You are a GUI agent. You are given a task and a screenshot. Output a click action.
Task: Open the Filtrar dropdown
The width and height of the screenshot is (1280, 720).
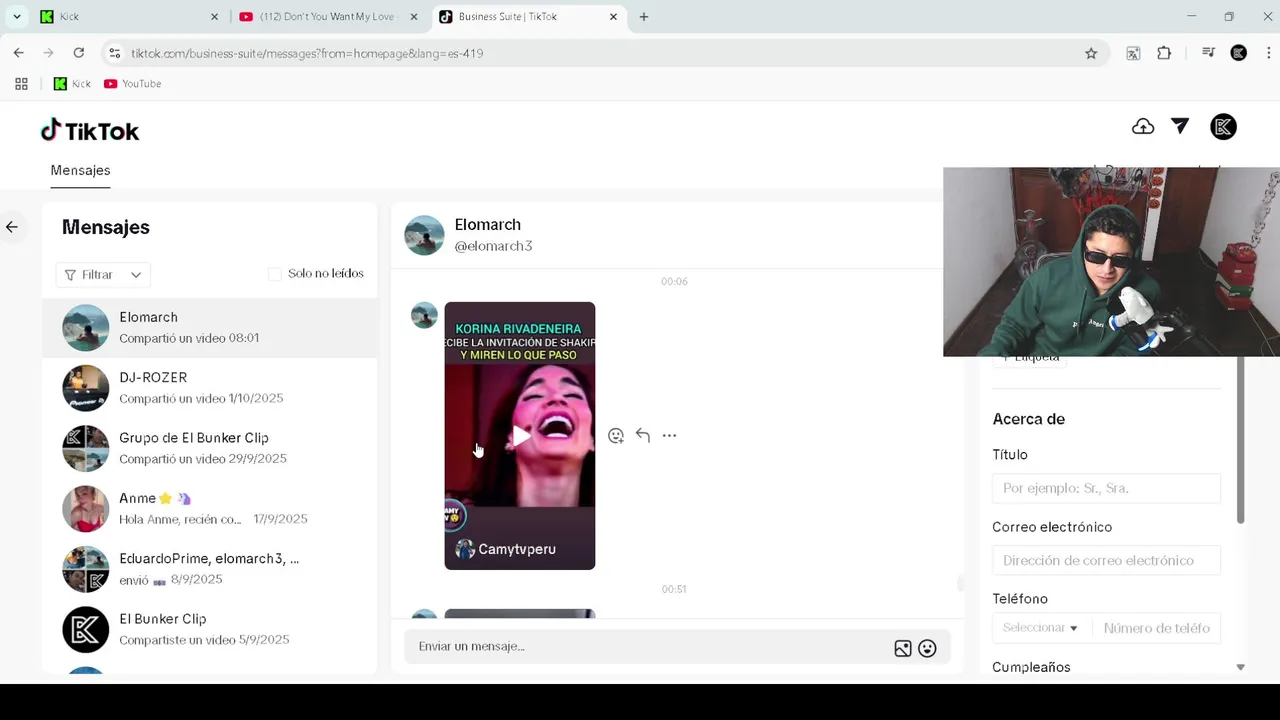coord(103,274)
